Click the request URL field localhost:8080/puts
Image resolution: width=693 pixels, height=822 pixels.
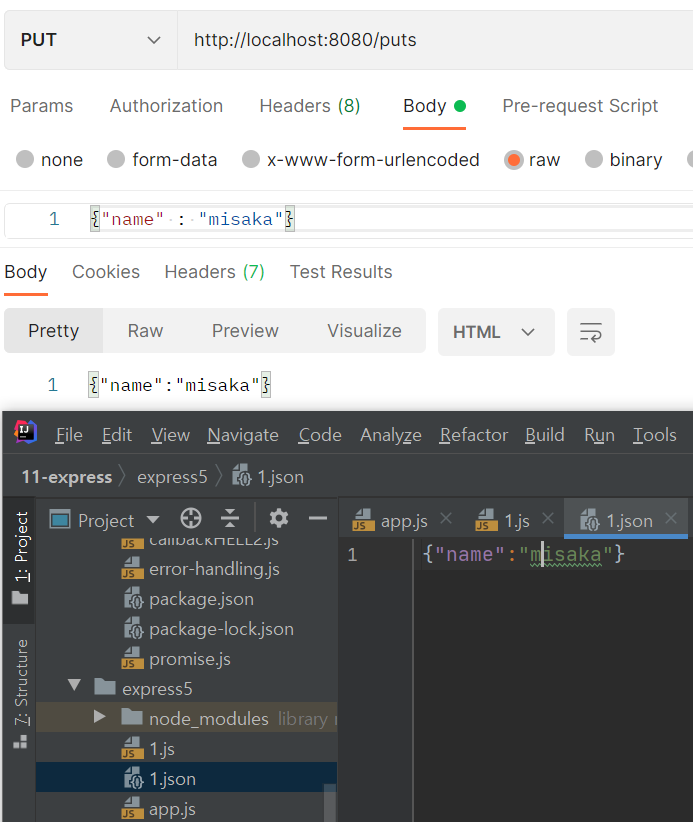click(435, 40)
